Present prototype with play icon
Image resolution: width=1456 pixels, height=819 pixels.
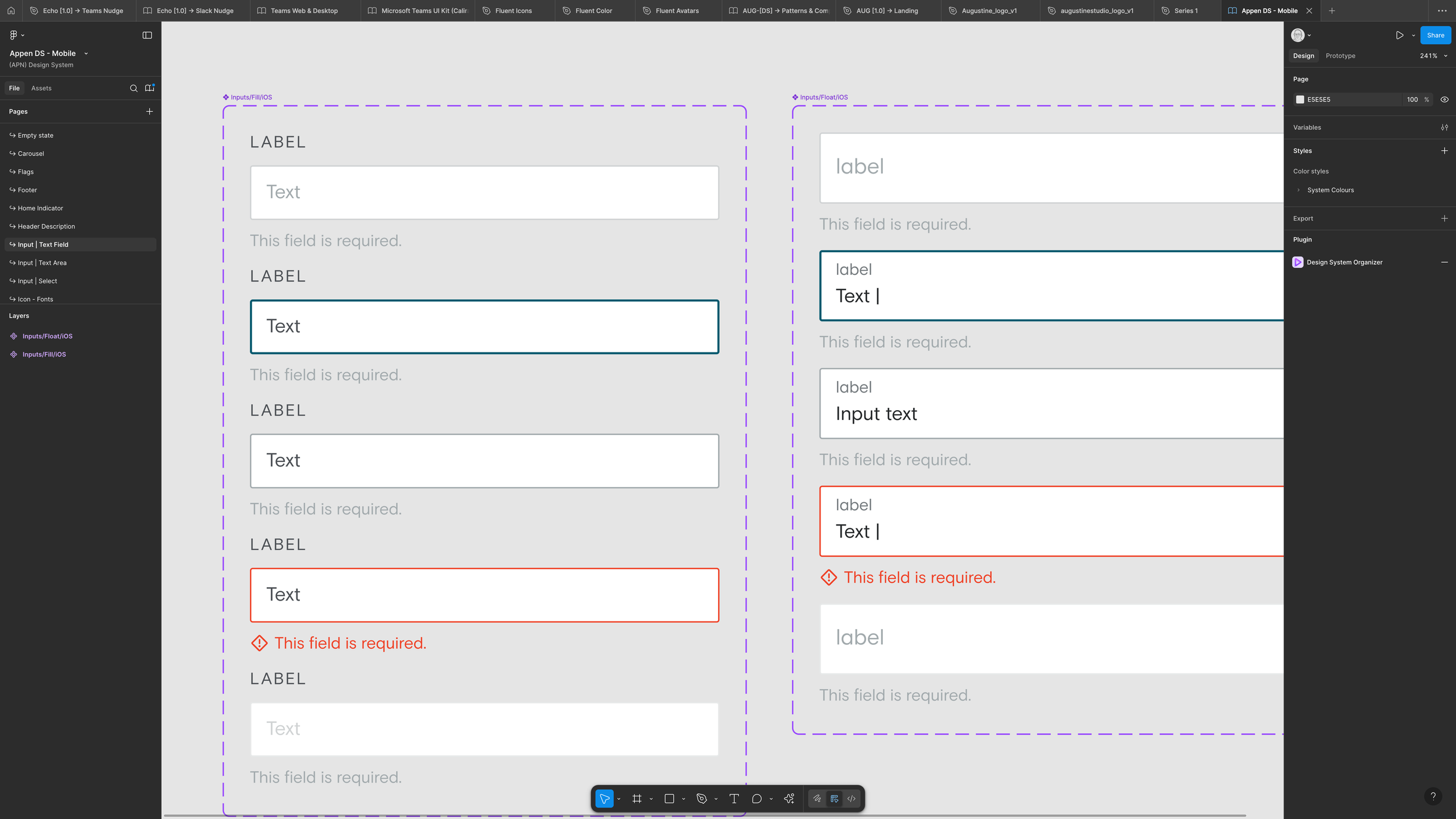click(1399, 35)
